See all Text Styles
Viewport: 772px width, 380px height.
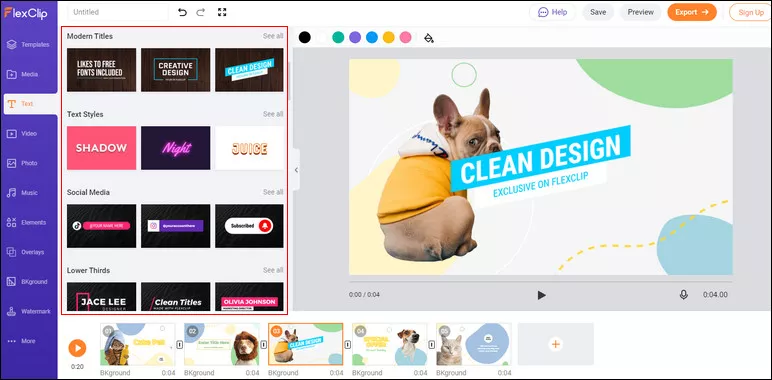tap(273, 114)
